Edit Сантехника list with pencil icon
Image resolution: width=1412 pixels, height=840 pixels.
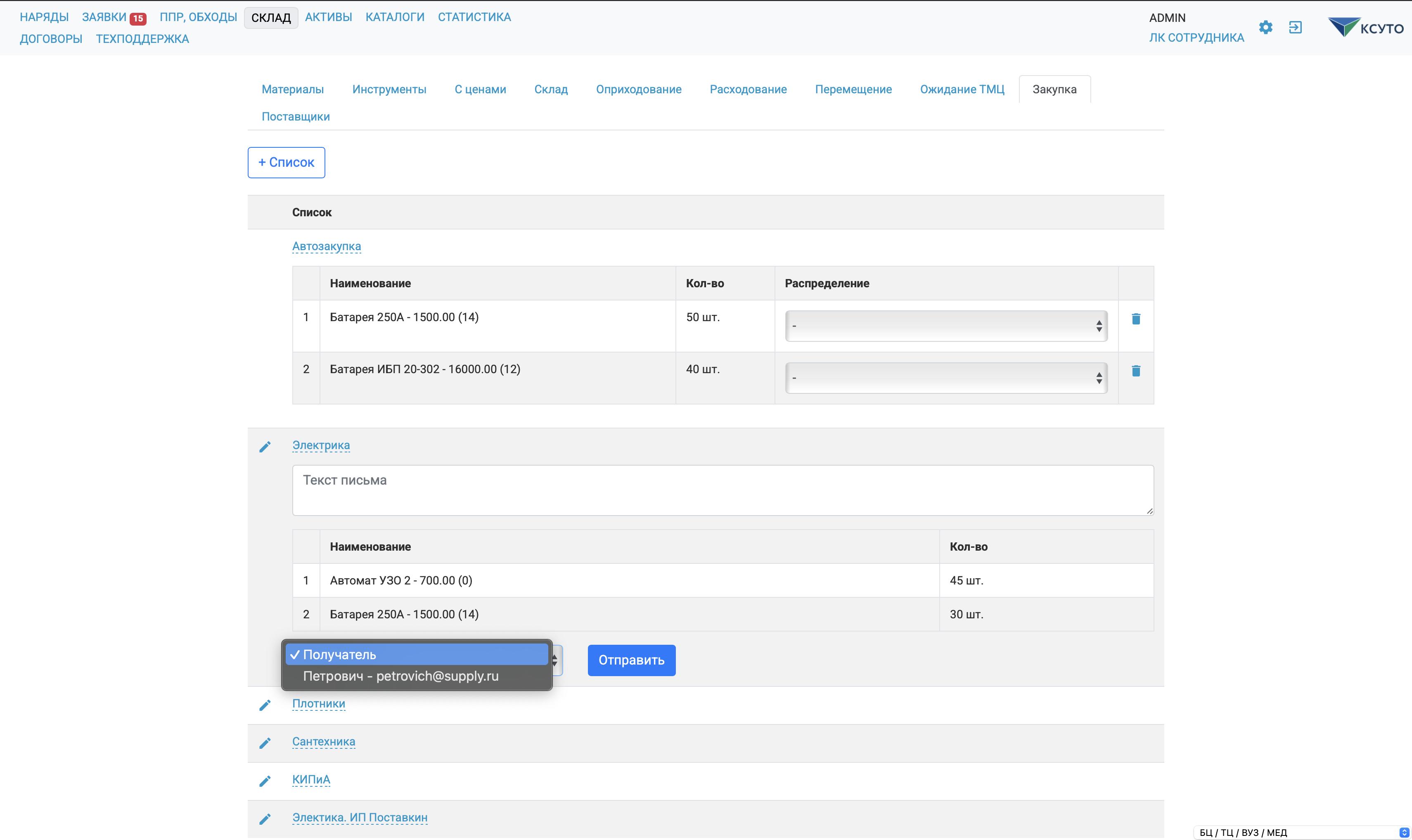(x=265, y=743)
